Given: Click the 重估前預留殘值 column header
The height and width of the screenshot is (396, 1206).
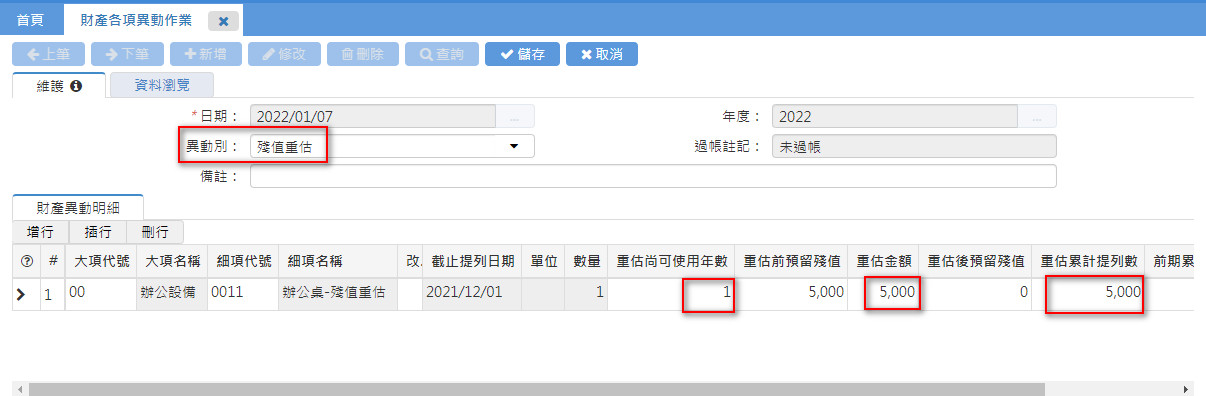Looking at the screenshot, I should pos(792,261).
